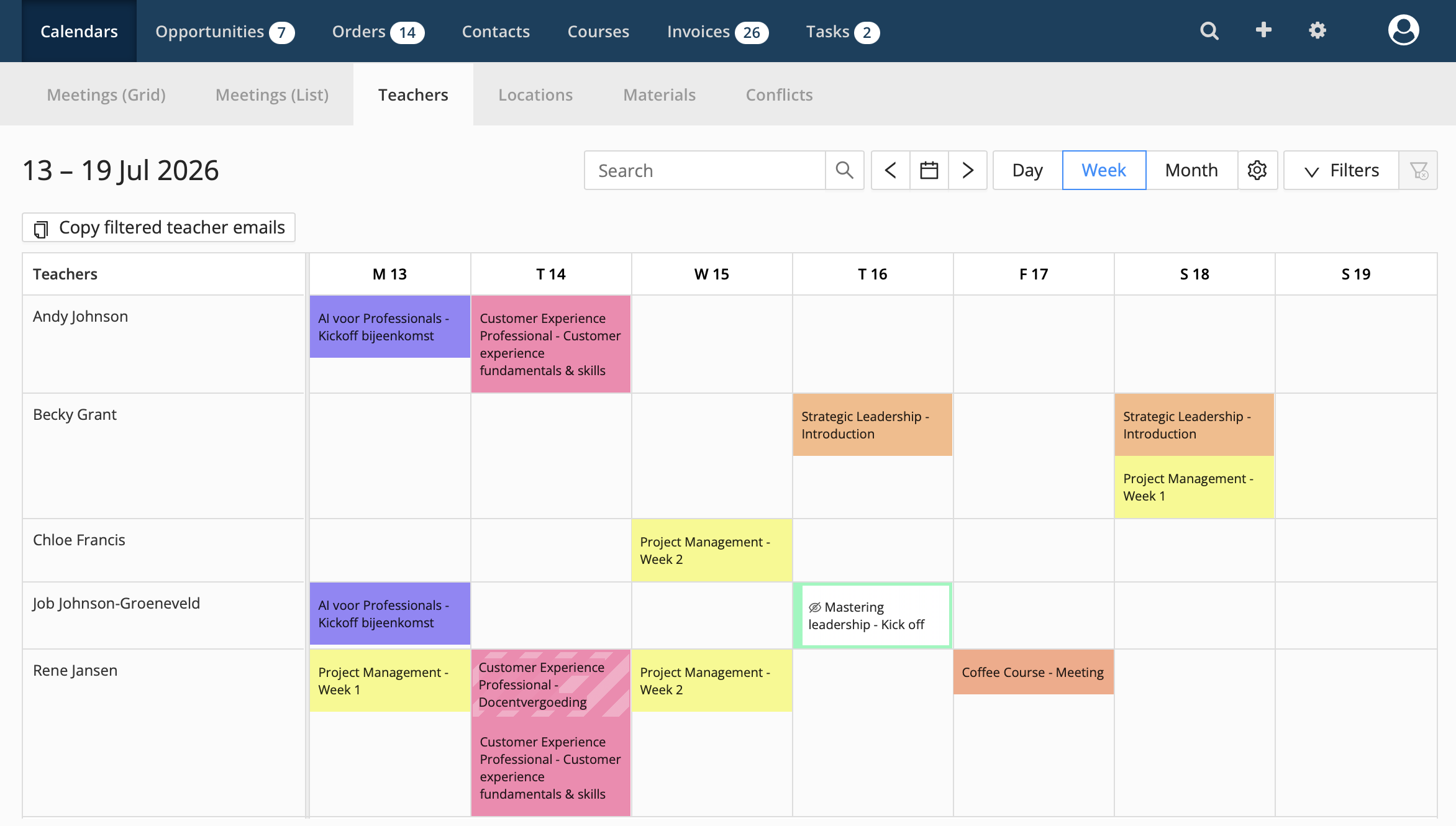Open Chloe Francis's Project Management Week 2
1456x826 pixels.
click(712, 550)
